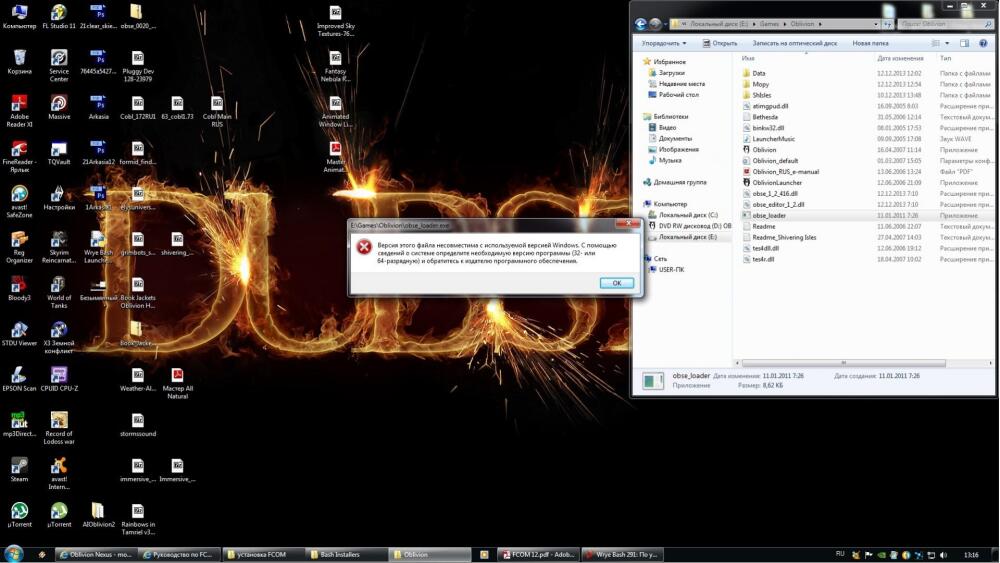Click the Explorer search field
This screenshot has width=1000, height=563.
click(x=945, y=24)
